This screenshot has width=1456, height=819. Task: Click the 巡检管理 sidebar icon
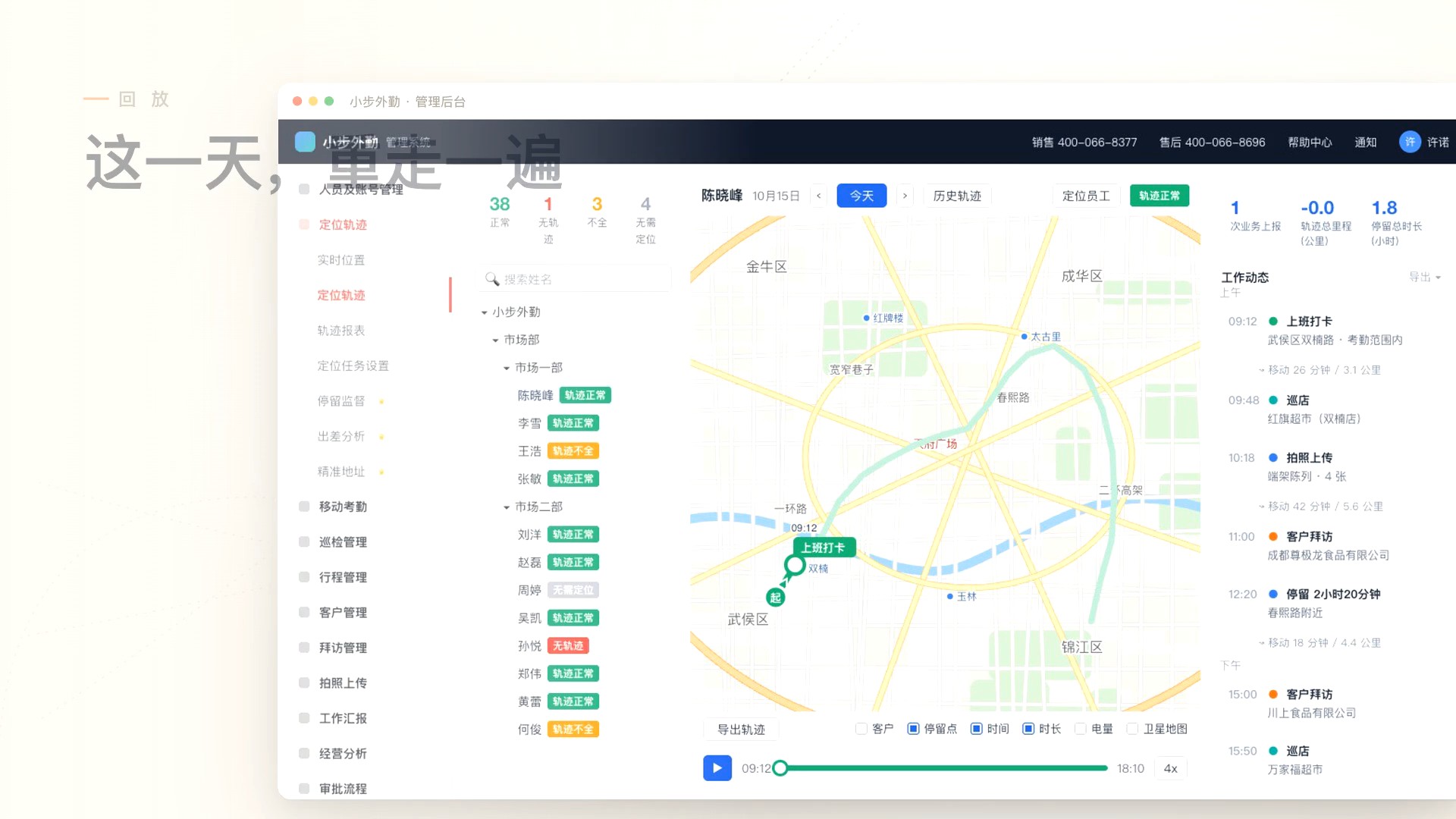point(304,542)
